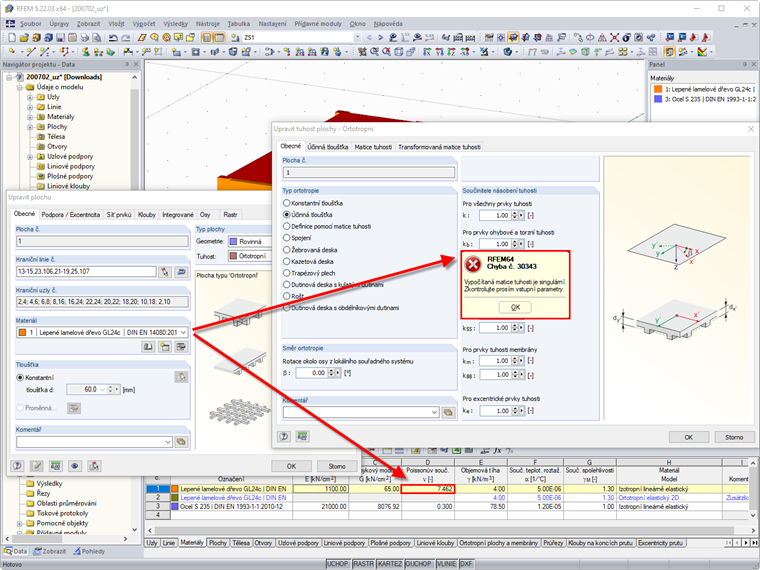This screenshot has width=760, height=570.
Task: Click the pick boundary lines icon
Action: (x=165, y=272)
